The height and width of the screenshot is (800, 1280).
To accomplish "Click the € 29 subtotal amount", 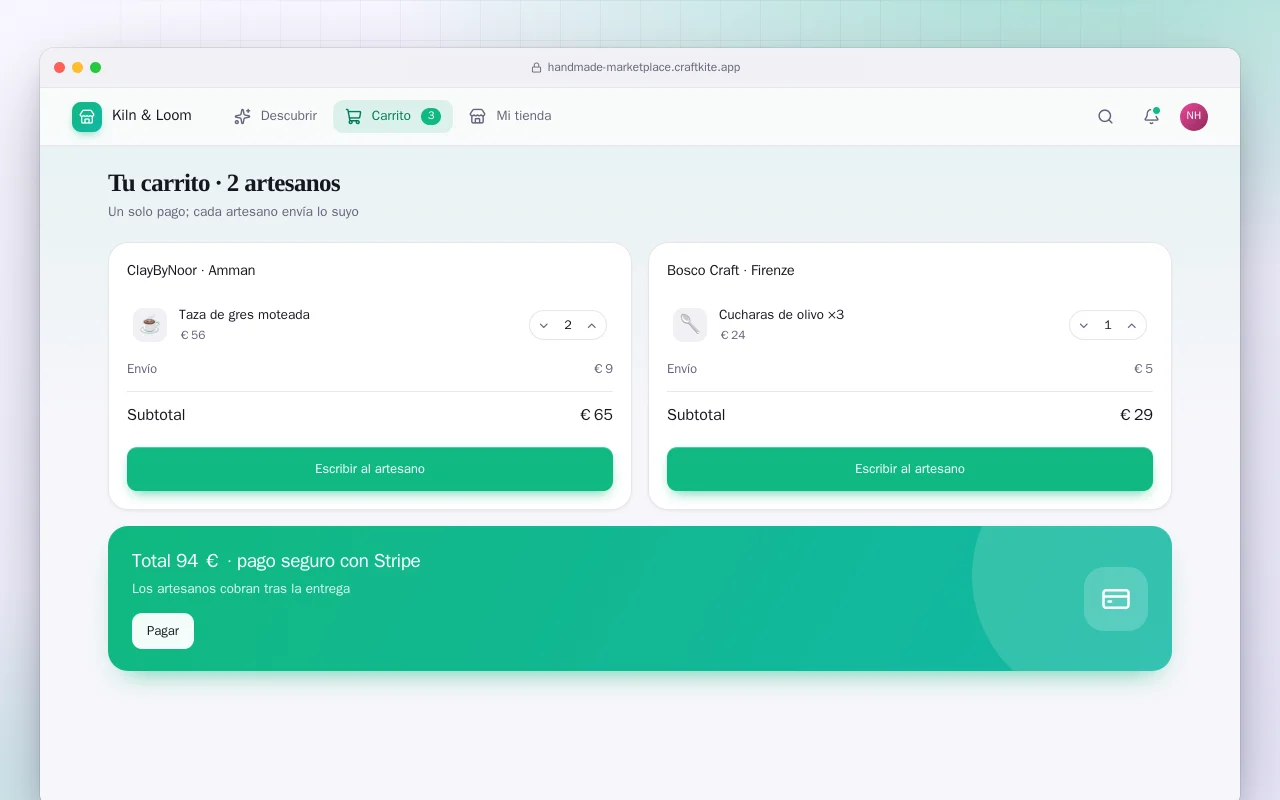I will [1136, 415].
